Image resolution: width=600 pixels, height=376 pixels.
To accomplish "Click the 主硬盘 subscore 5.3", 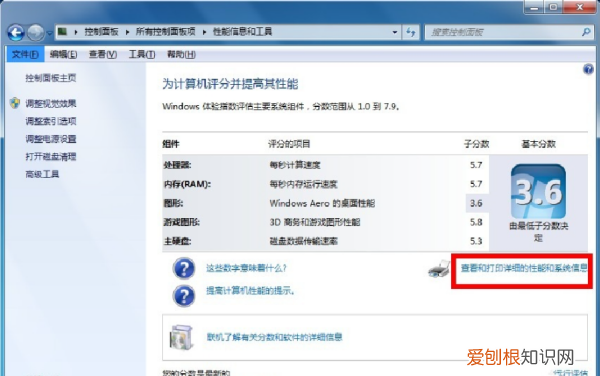I will click(x=476, y=241).
